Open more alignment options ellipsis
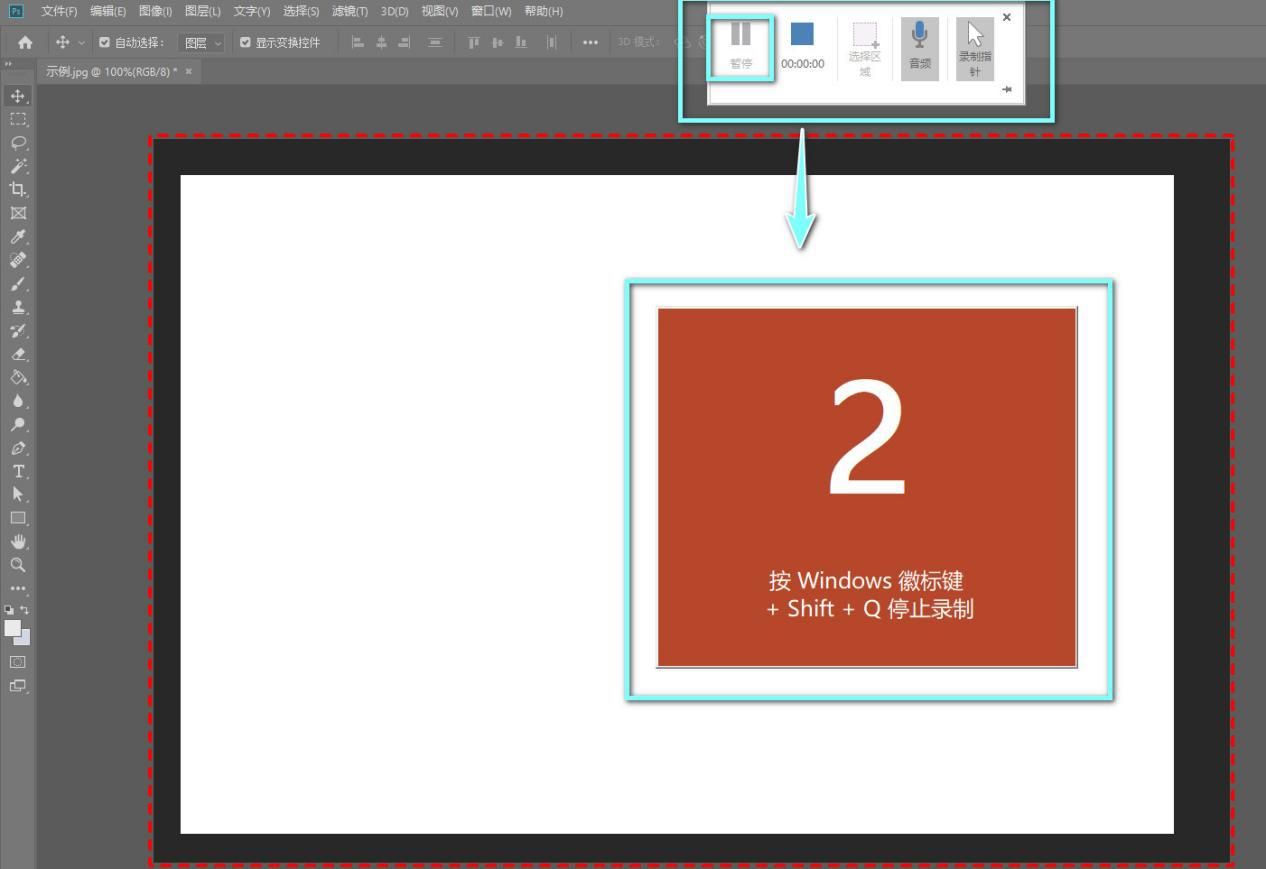1266x869 pixels. click(x=590, y=43)
